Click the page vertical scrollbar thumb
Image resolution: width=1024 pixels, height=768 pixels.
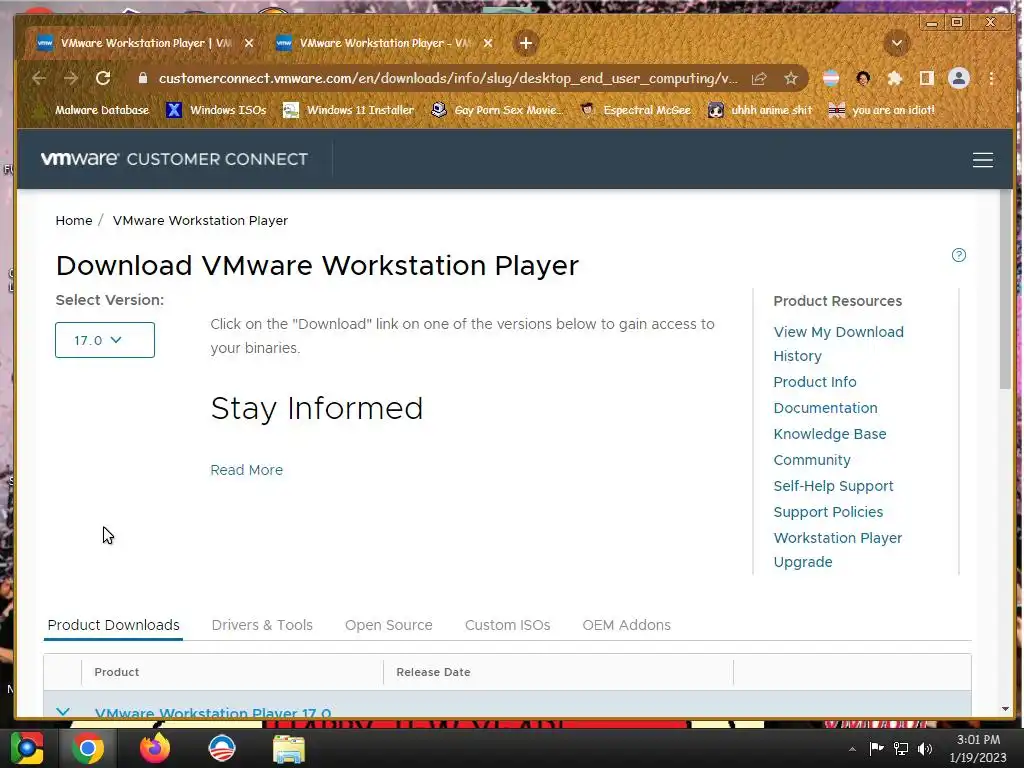[x=1005, y=291]
